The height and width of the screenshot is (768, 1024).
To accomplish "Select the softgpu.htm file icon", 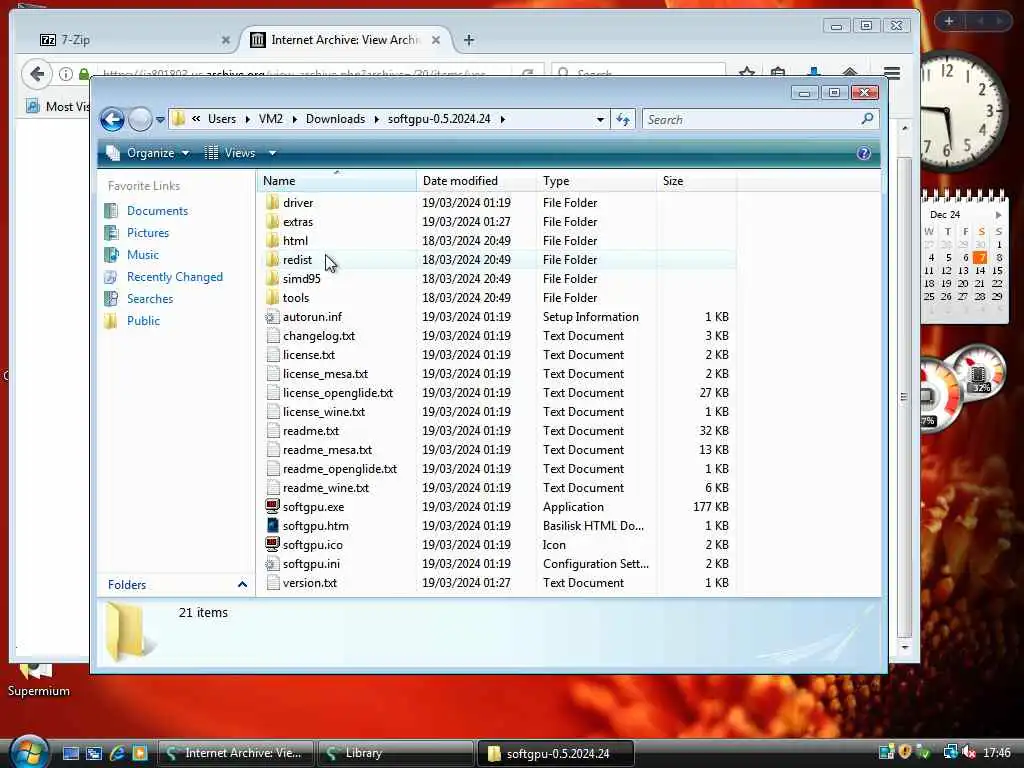I will [272, 526].
